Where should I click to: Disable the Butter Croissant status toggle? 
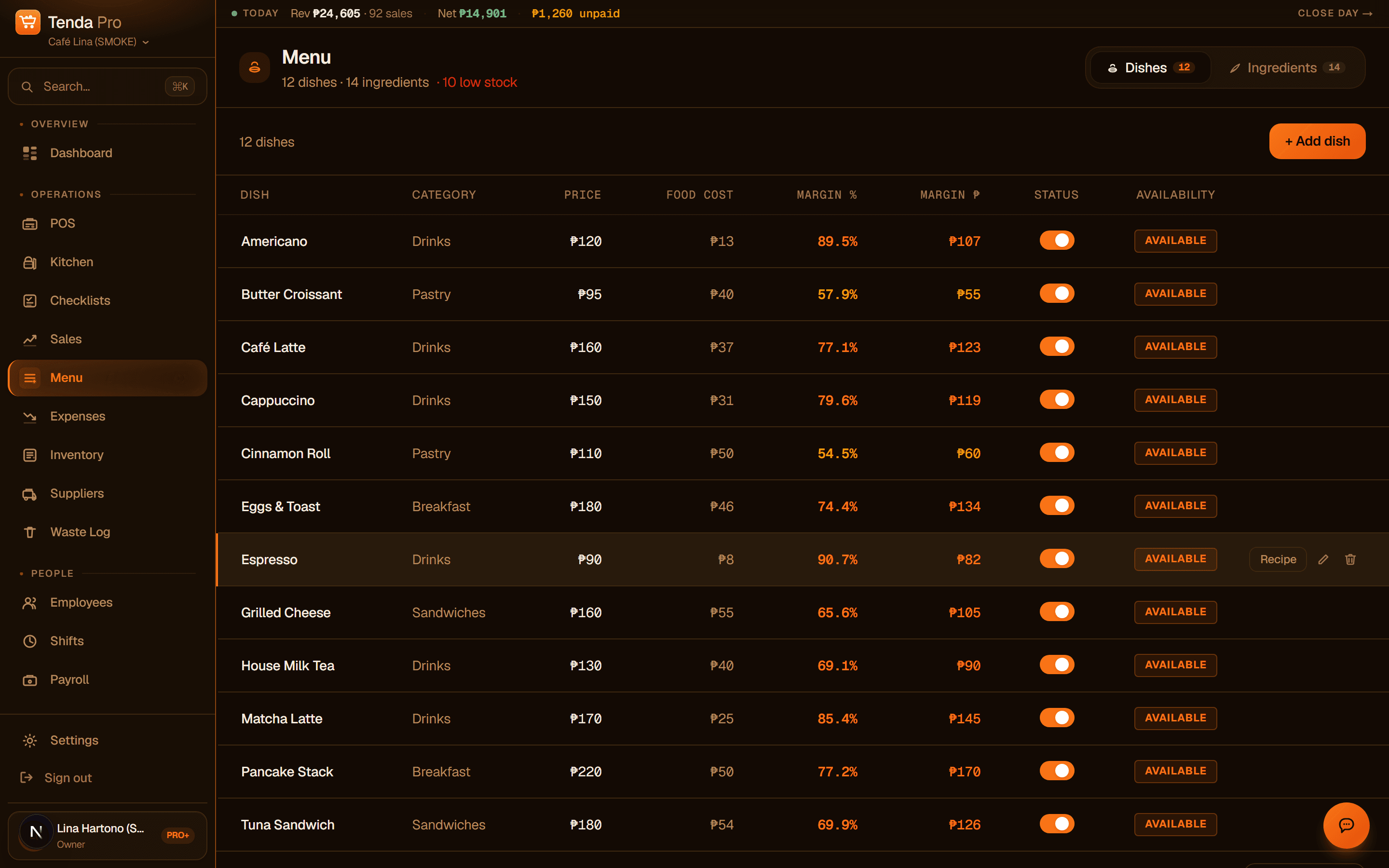pyautogui.click(x=1057, y=293)
